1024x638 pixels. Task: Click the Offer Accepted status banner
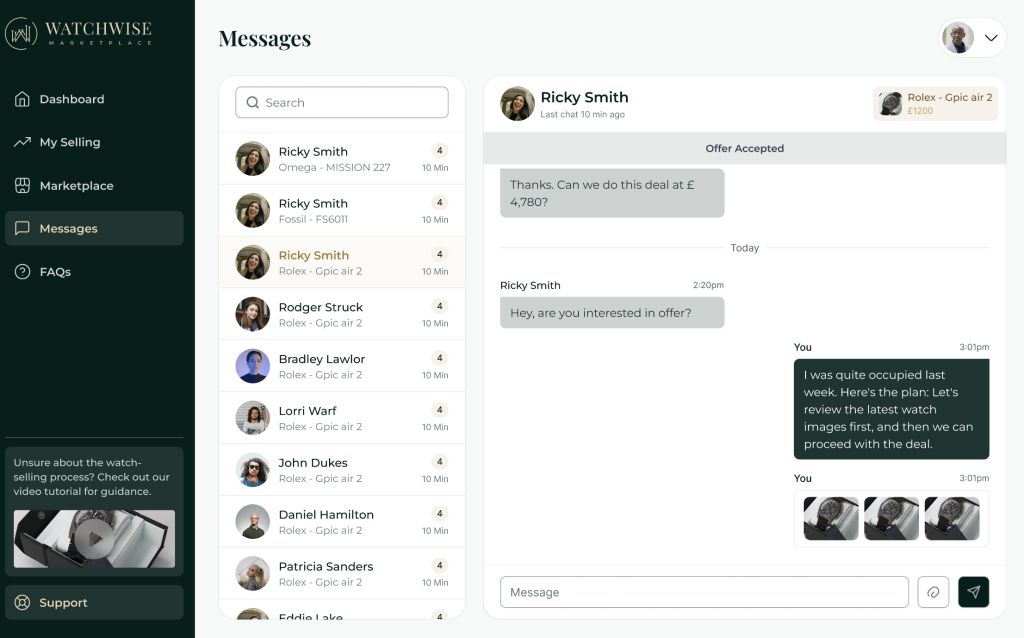click(x=744, y=148)
